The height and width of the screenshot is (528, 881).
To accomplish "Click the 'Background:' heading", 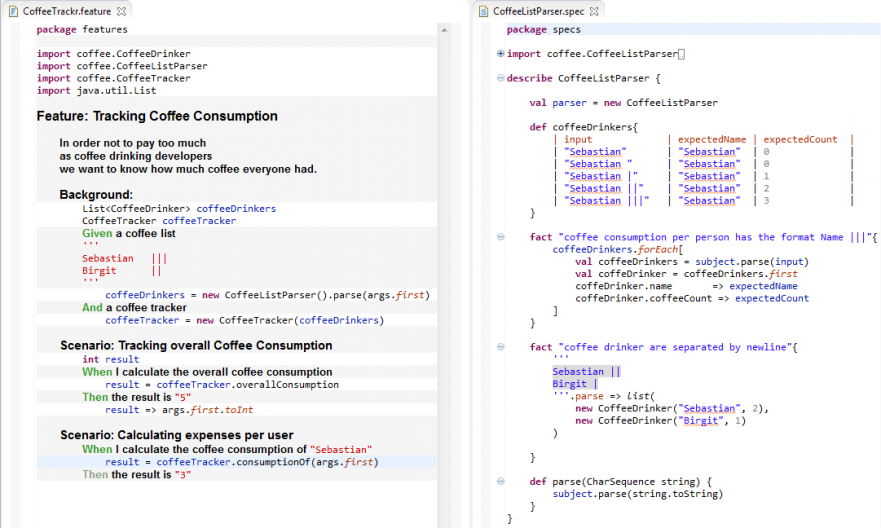I will tap(96, 195).
